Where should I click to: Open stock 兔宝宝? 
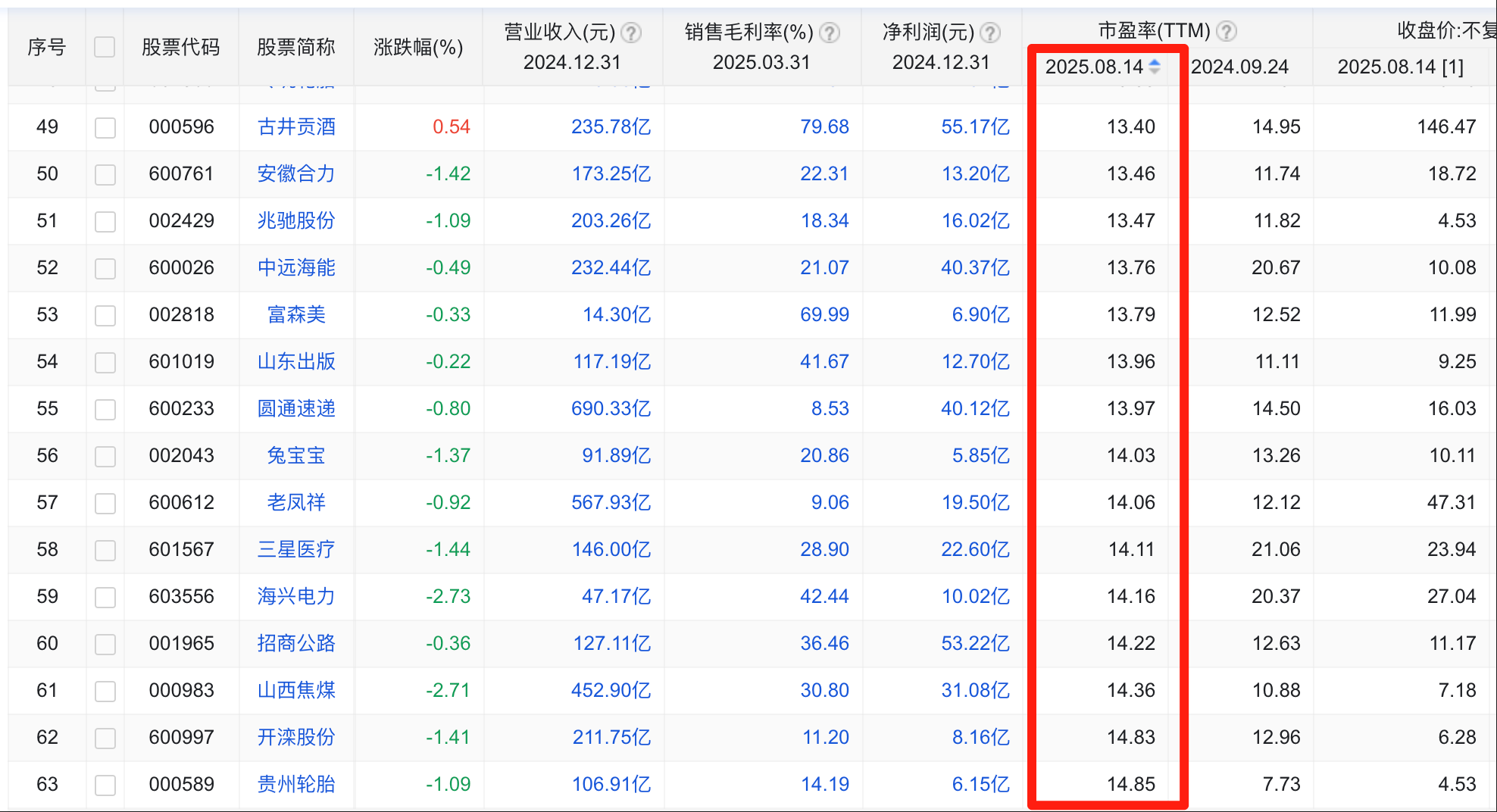296,455
